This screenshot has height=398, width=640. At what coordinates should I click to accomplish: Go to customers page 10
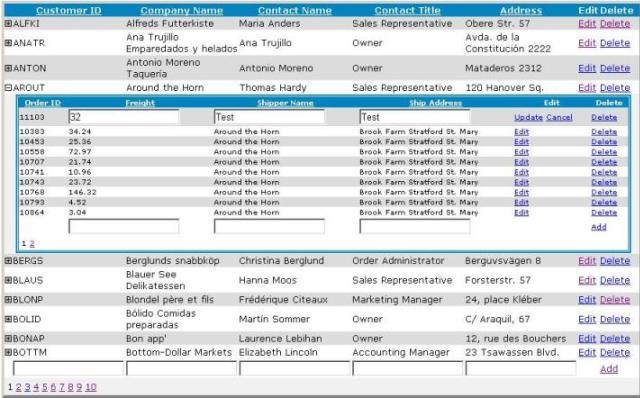click(x=91, y=387)
